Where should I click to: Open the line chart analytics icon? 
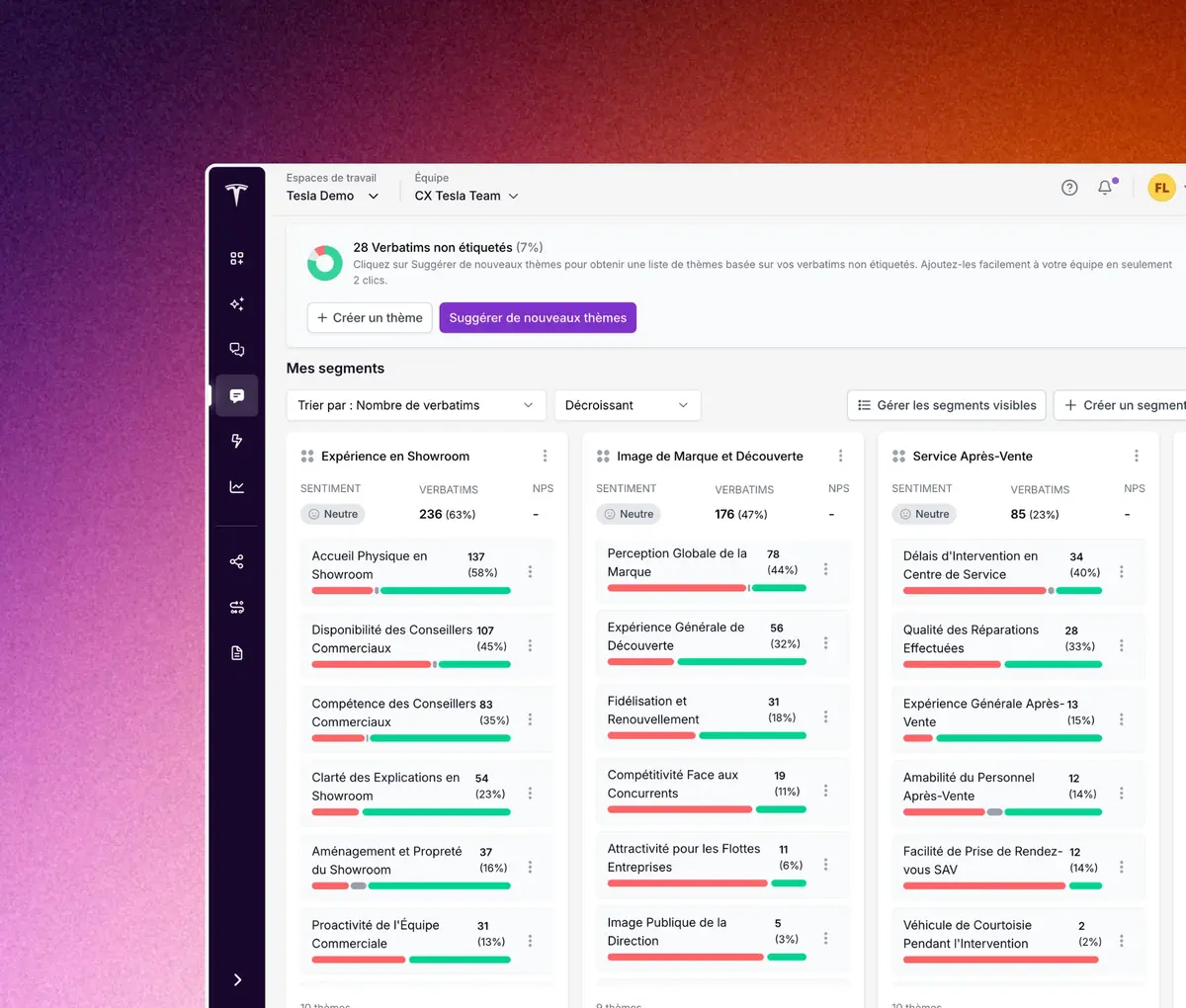(236, 486)
